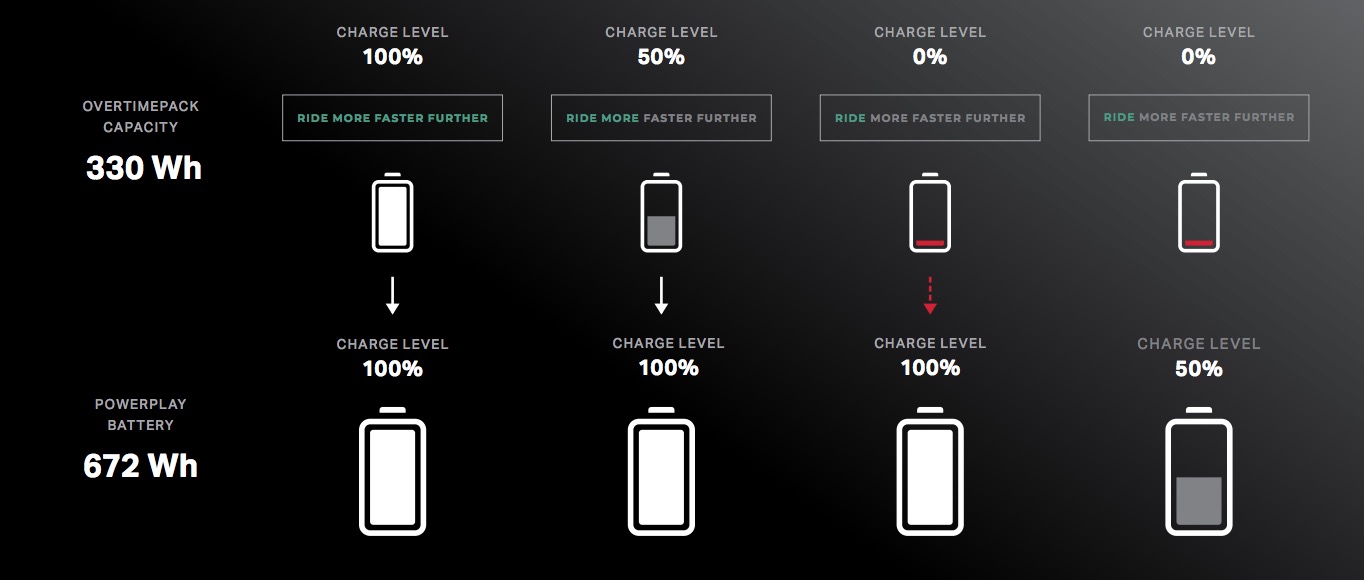The height and width of the screenshot is (580, 1364).
Task: Click the fully green RIDE MORE FASTER FURTHER box
Action: [392, 118]
